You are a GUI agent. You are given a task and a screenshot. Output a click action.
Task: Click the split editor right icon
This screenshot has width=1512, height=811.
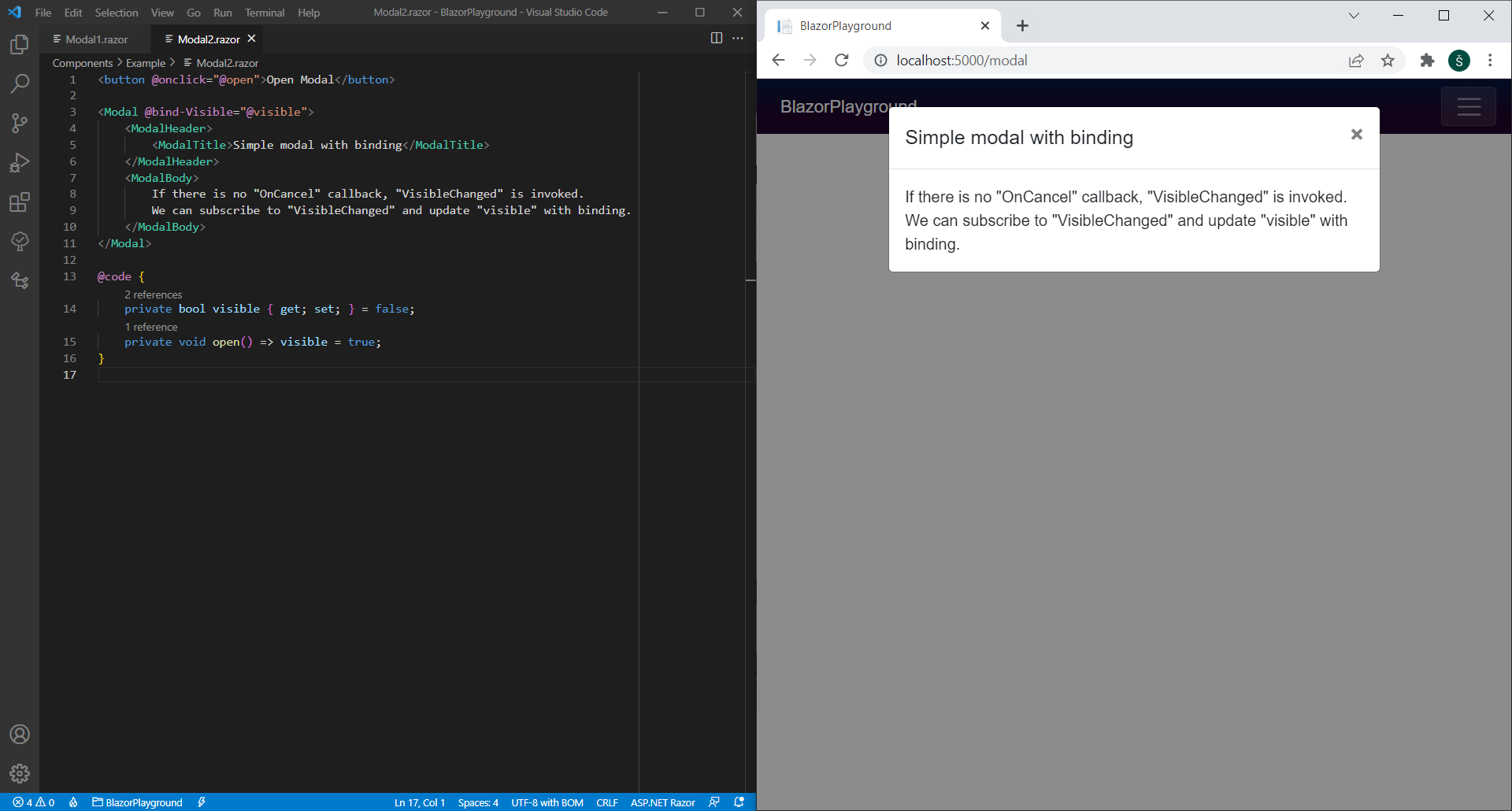point(717,38)
